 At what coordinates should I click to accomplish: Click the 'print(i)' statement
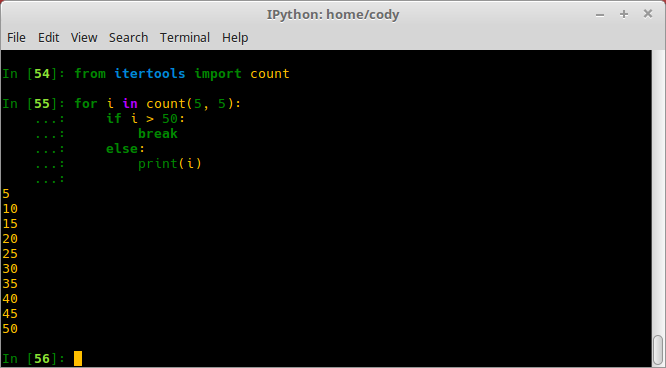click(x=169, y=164)
